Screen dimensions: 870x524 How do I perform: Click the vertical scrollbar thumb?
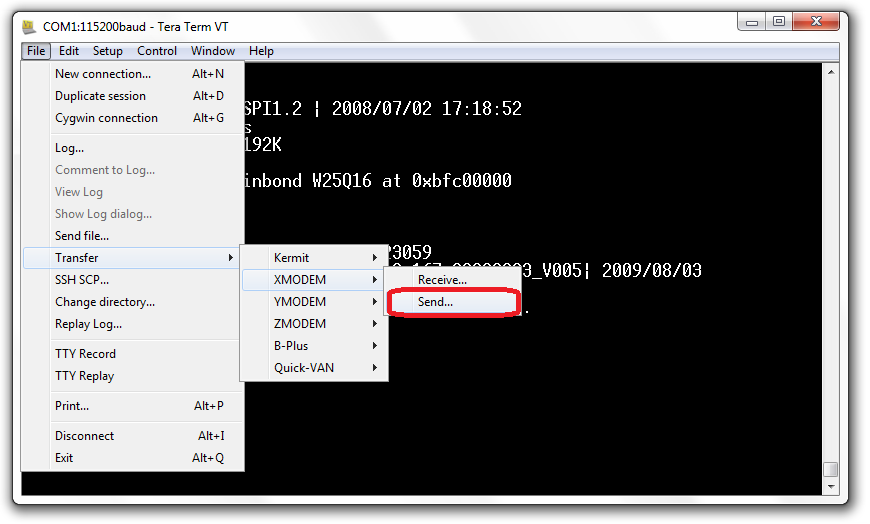[x=831, y=470]
